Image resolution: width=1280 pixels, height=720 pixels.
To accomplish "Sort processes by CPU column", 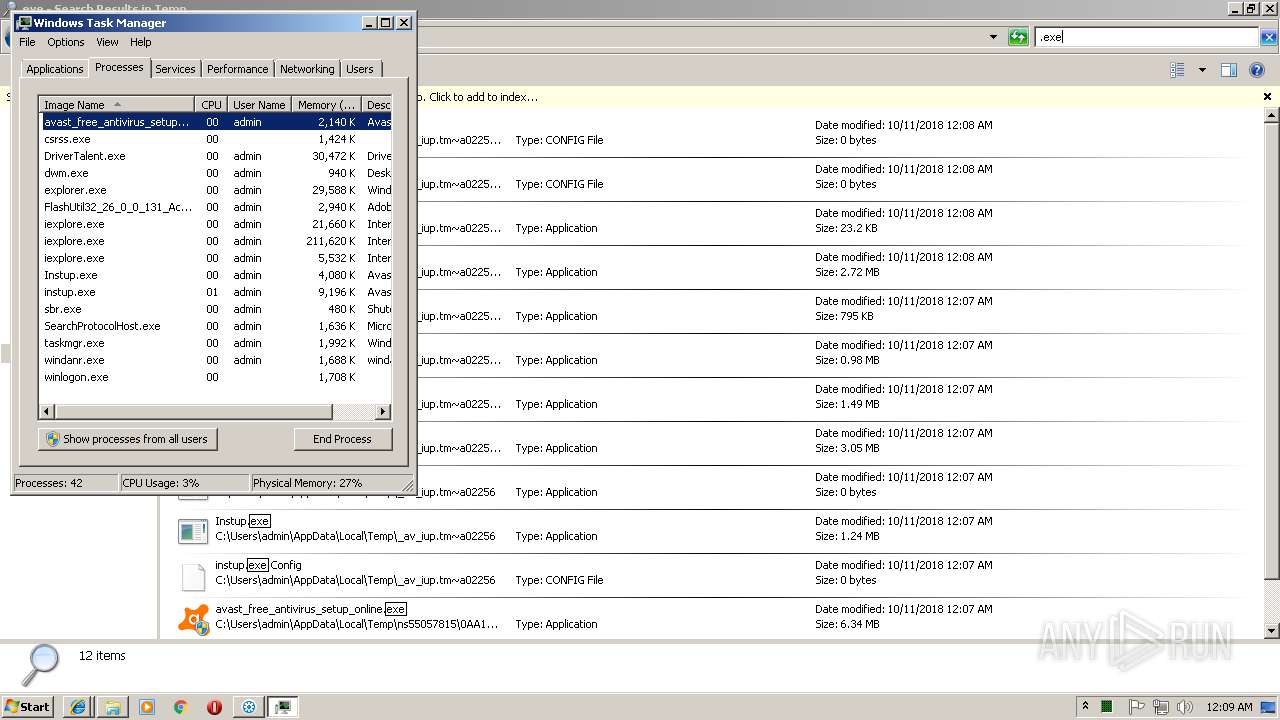I will [211, 105].
